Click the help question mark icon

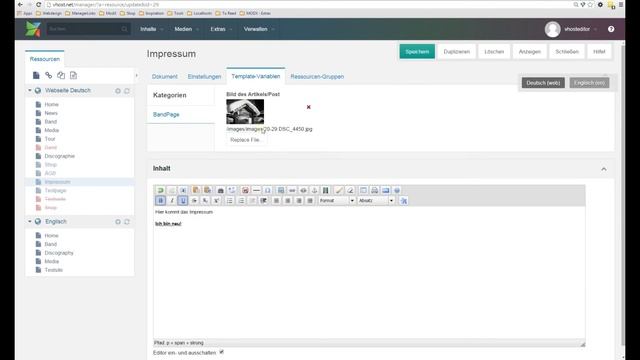tap(611, 29)
